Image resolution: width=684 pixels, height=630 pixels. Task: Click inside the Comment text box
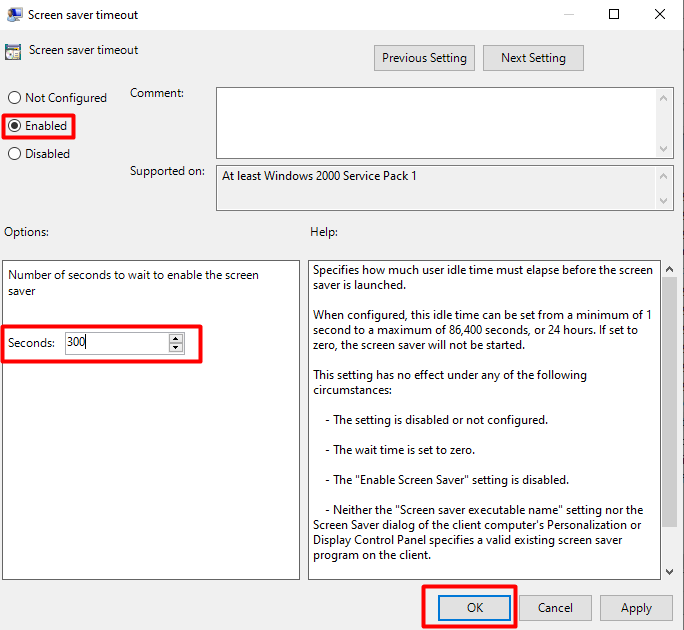point(435,121)
